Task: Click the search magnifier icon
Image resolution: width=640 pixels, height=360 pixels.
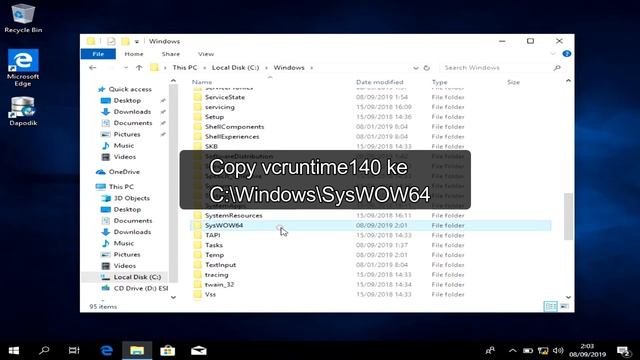Action: [x=557, y=68]
